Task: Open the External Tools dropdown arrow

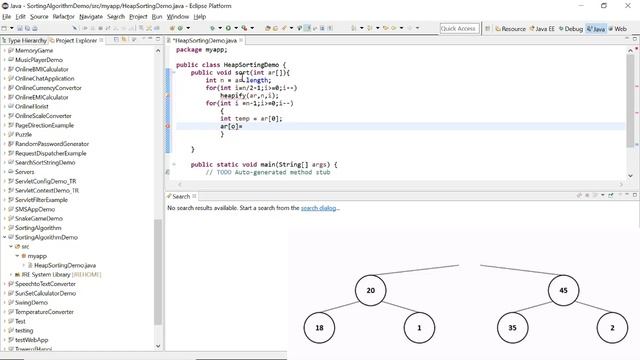Action: [x=252, y=28]
